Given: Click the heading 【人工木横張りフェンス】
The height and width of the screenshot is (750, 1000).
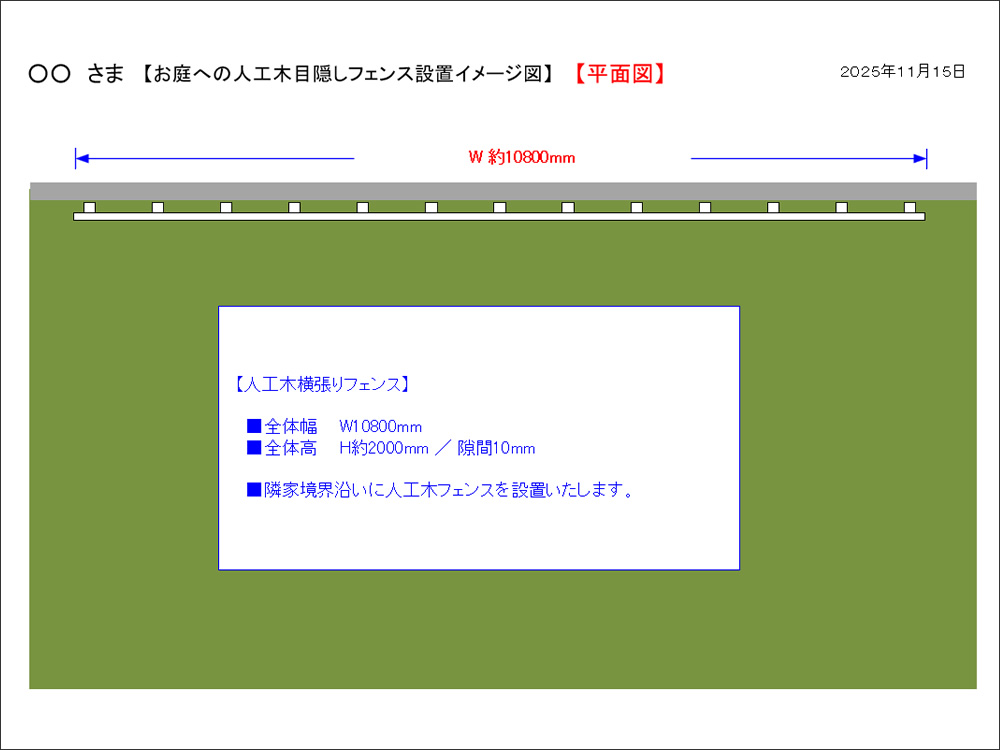Looking at the screenshot, I should tap(321, 385).
